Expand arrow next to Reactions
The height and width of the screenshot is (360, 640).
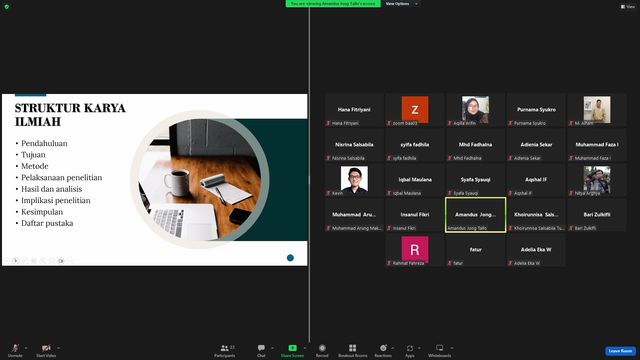393,348
